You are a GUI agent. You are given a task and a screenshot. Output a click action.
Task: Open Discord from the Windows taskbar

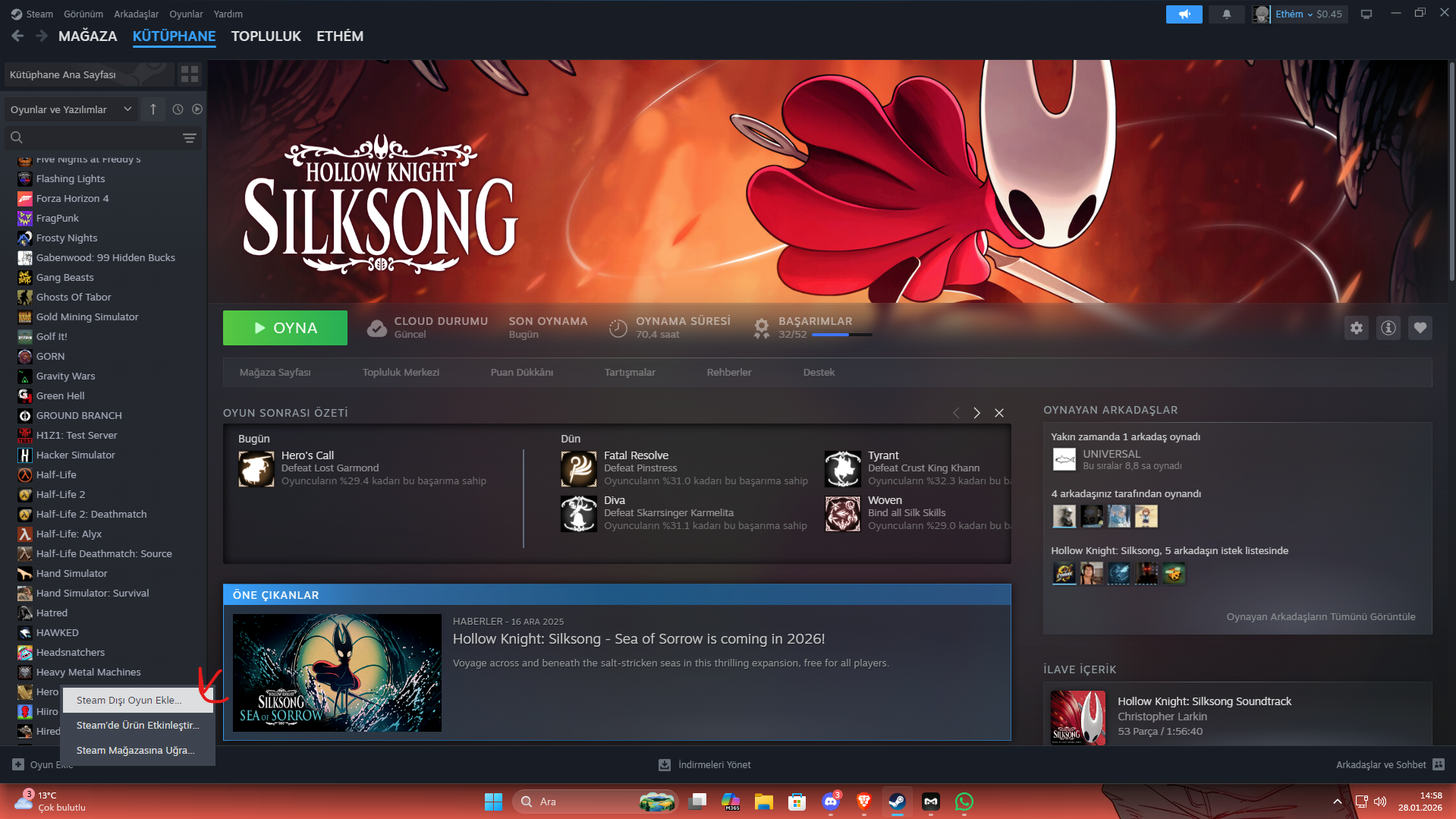tap(831, 802)
